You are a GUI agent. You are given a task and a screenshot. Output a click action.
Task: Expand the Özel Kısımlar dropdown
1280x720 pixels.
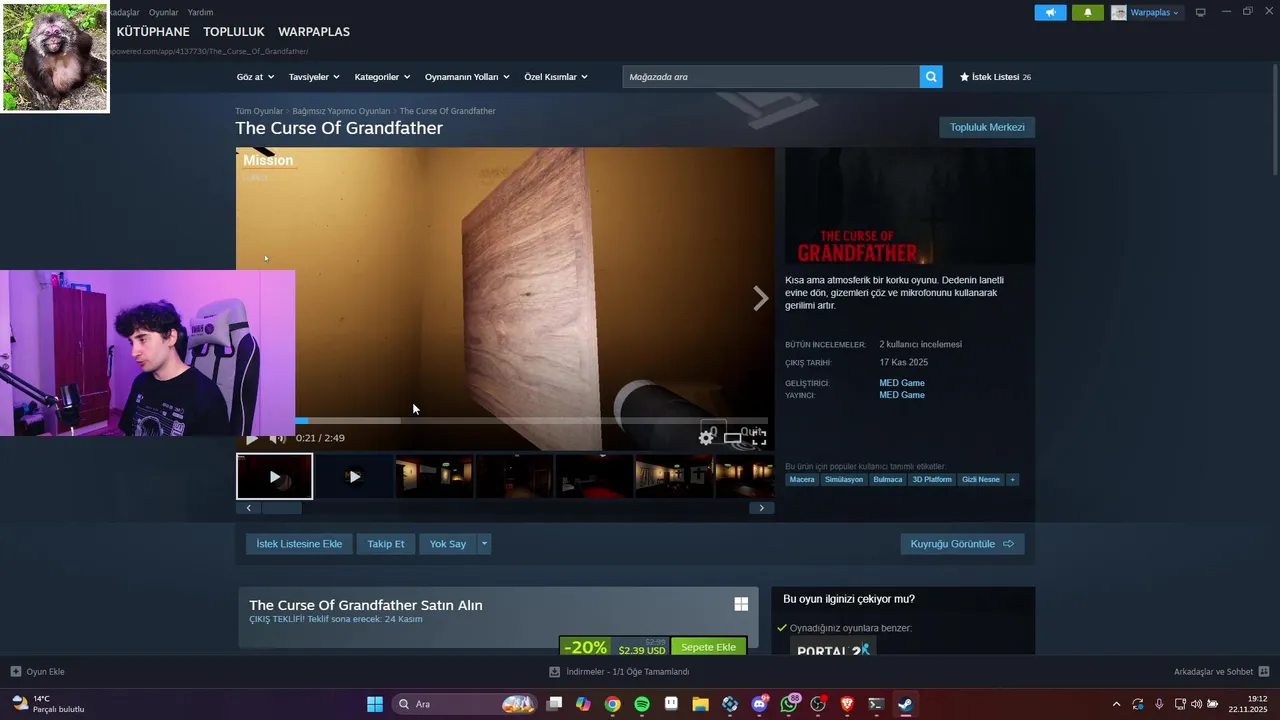coord(556,77)
